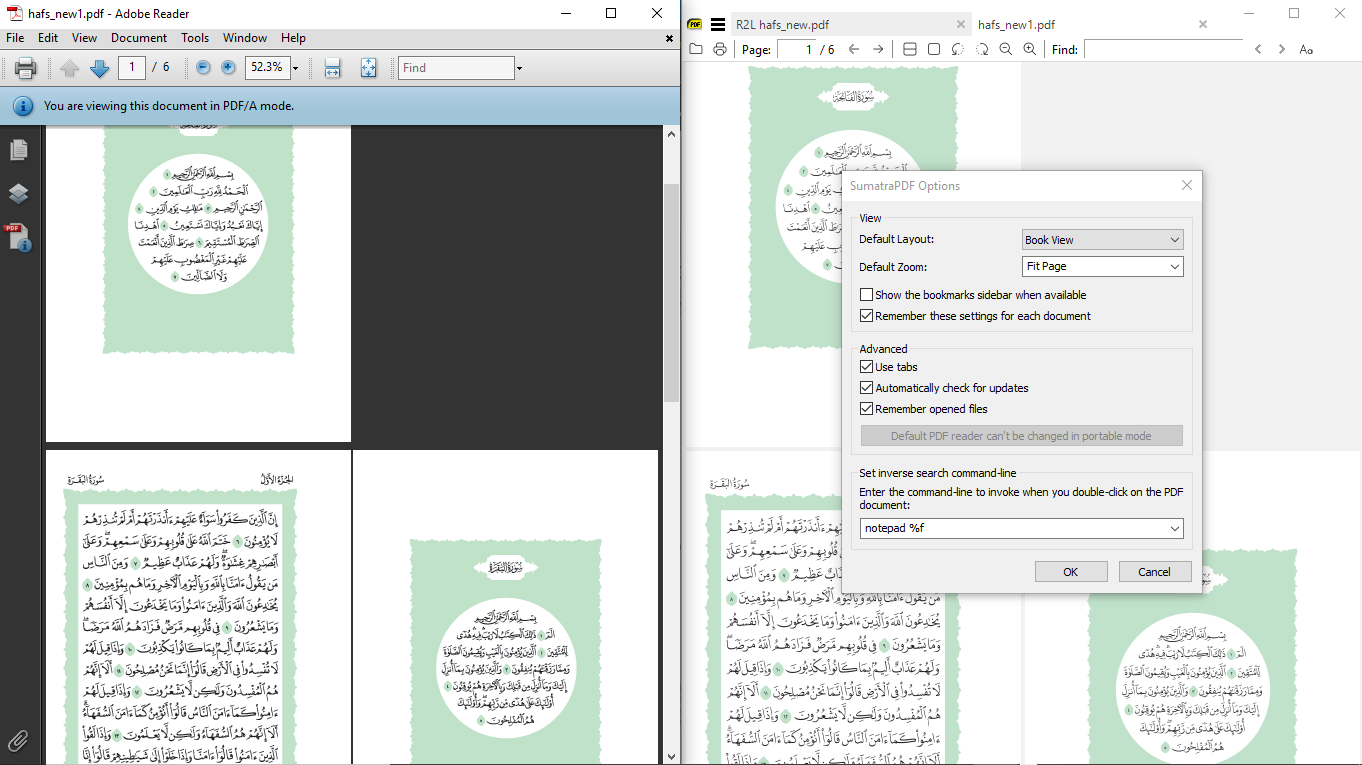Screen dimensions: 1362x765
Task: Open the Help menu in Adobe Reader
Action: [293, 38]
